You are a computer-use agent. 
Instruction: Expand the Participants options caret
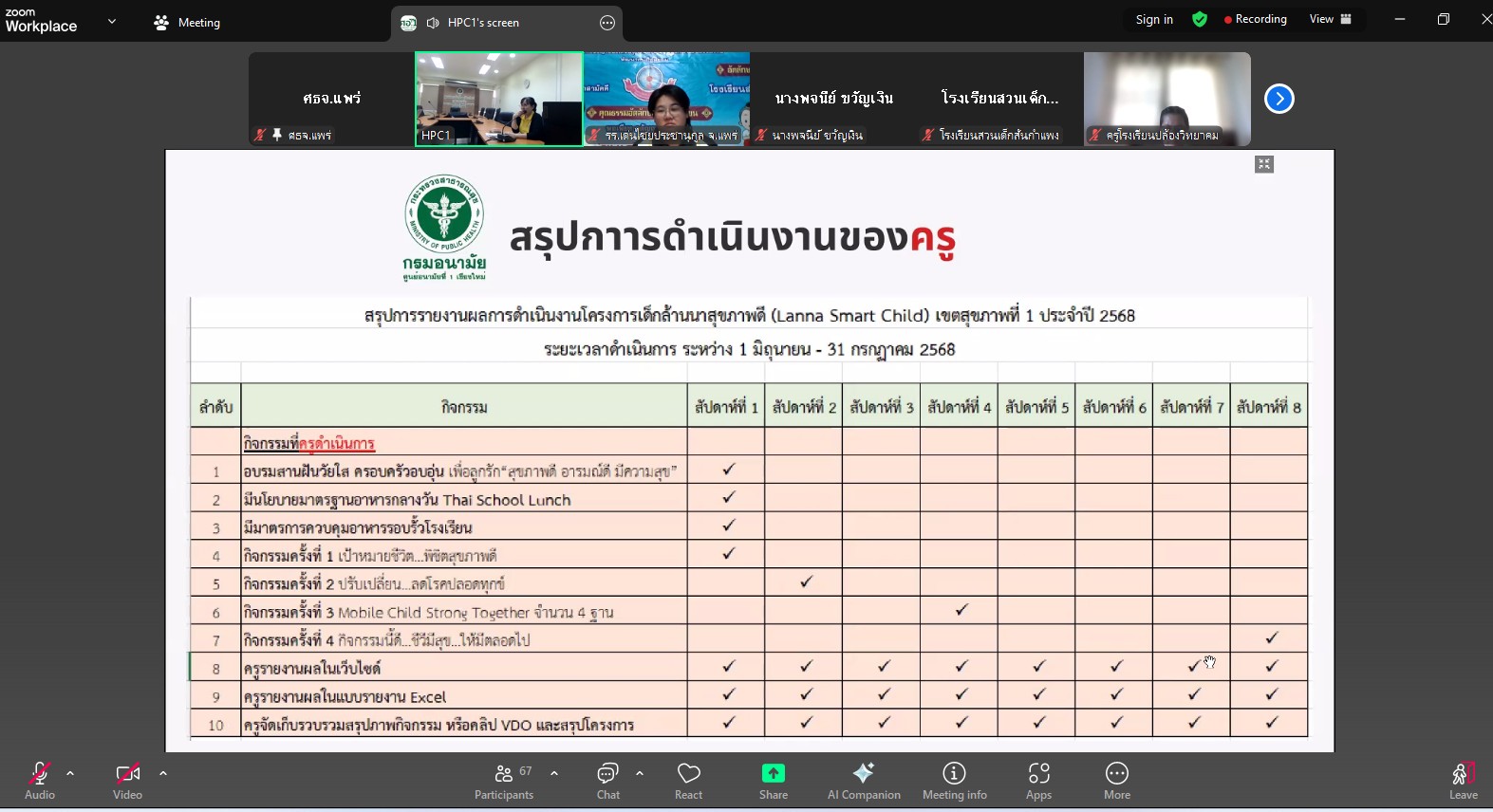[554, 773]
